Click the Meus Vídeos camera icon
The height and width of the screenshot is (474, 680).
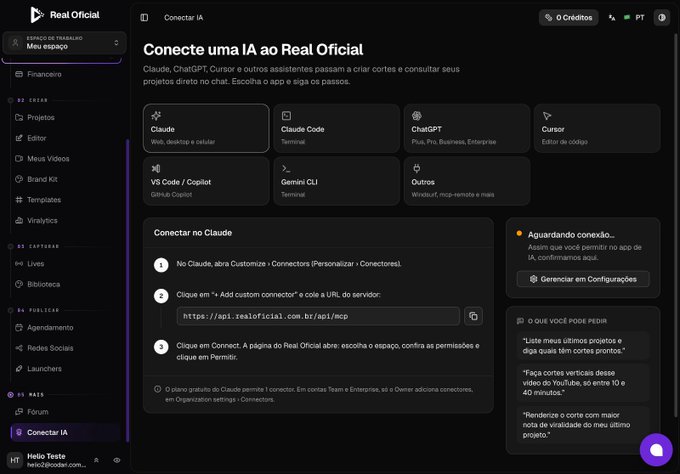point(19,159)
